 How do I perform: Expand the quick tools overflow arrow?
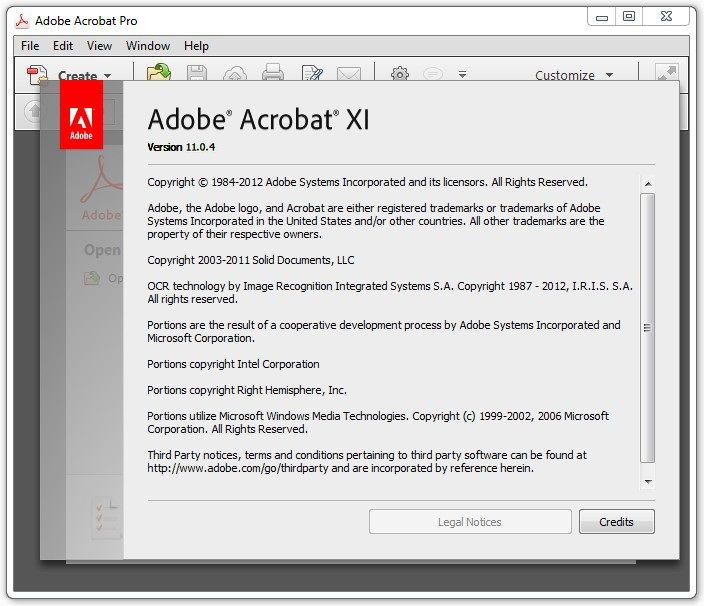pos(462,74)
